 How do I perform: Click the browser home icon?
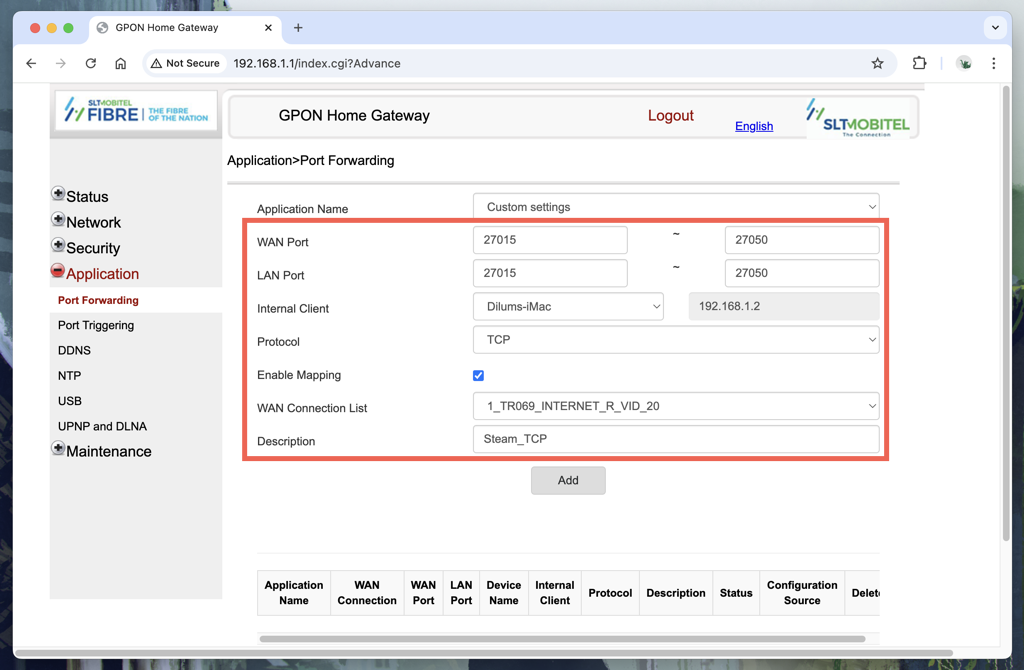tap(120, 63)
